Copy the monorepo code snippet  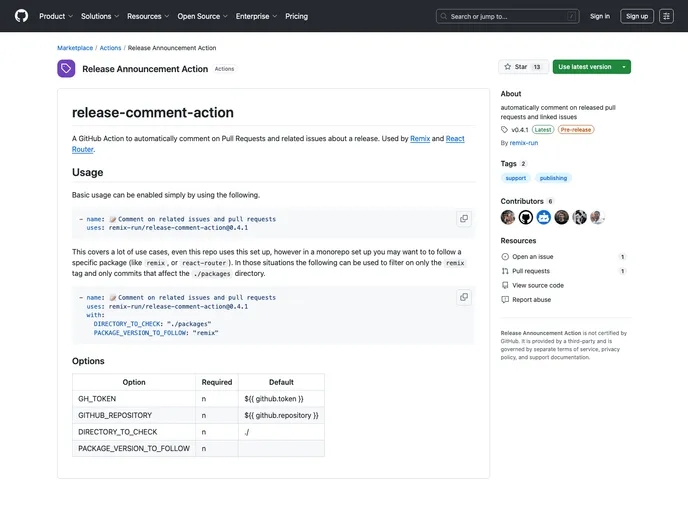pos(464,297)
